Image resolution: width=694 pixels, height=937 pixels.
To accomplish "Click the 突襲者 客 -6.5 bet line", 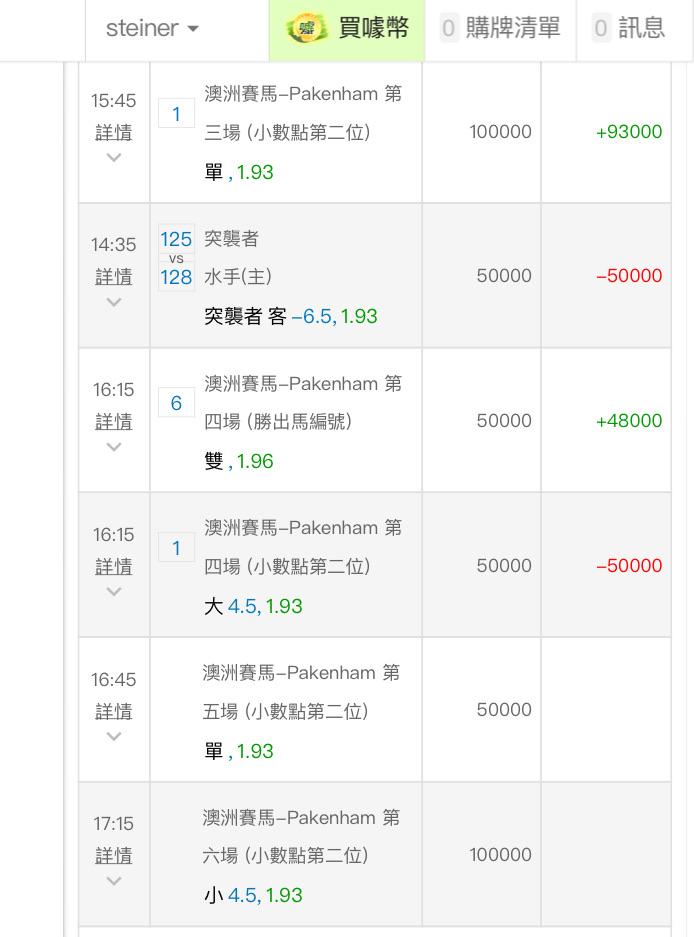I will (x=291, y=316).
